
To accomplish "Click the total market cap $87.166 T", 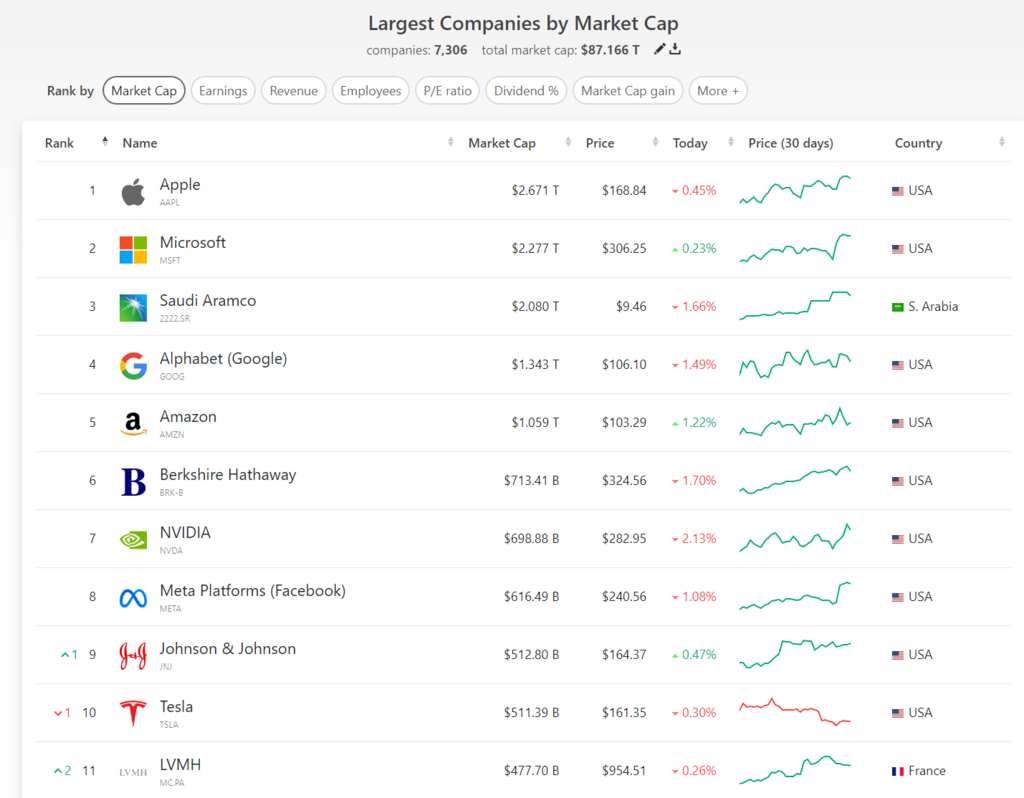I will [611, 50].
